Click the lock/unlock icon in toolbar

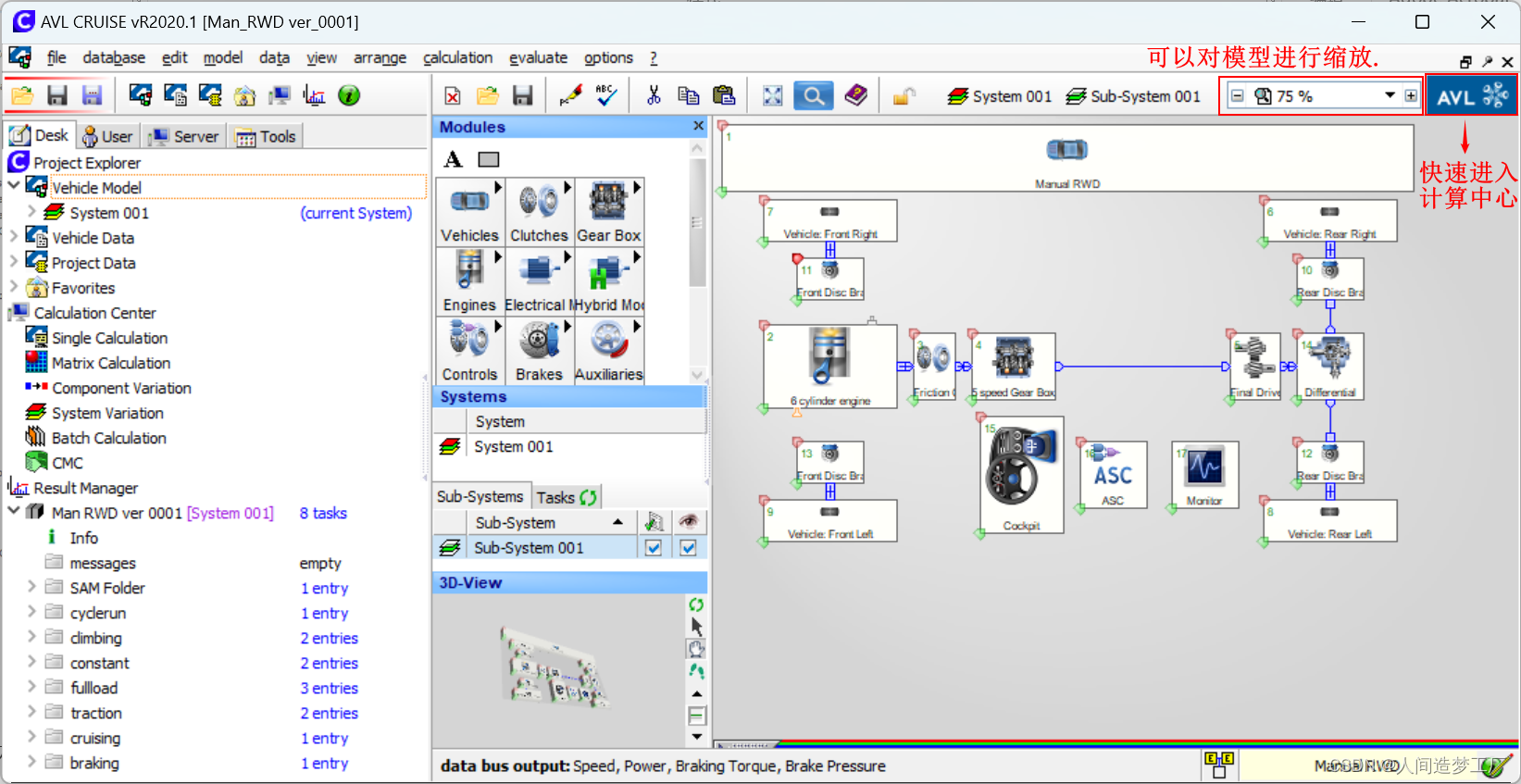(904, 95)
